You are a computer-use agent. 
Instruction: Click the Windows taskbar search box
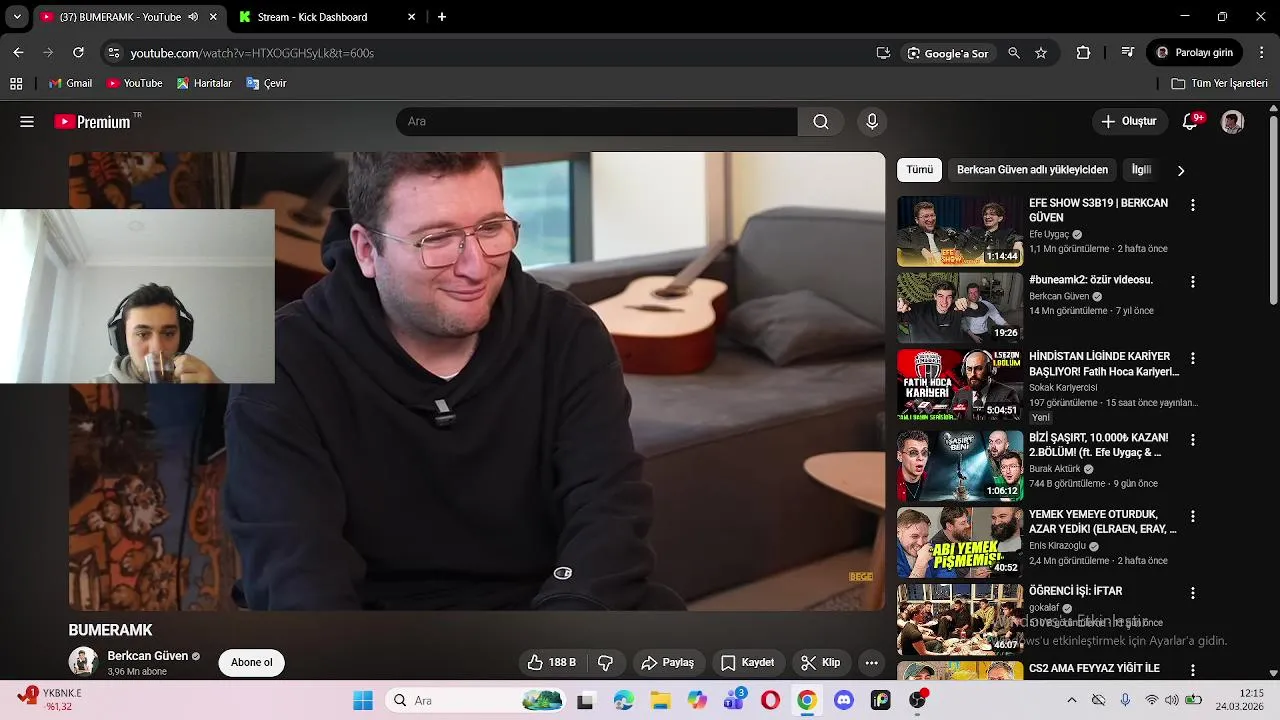(477, 701)
